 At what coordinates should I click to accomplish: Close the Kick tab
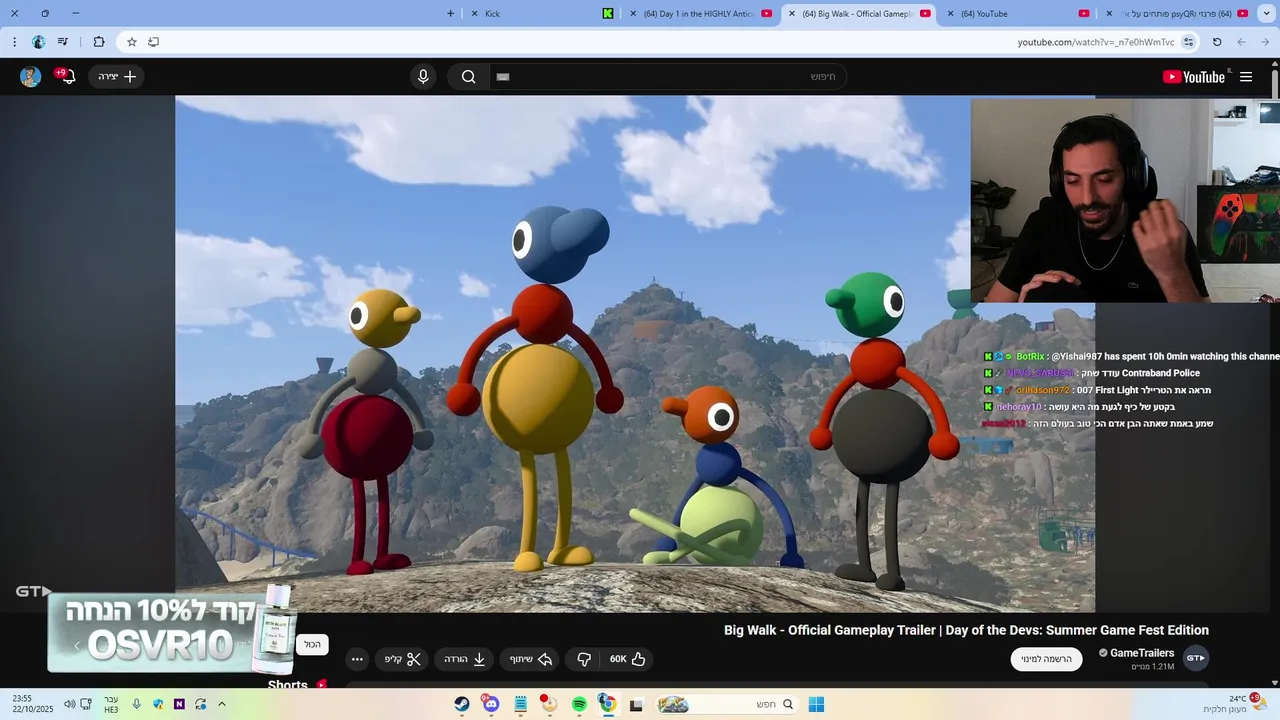pos(474,14)
